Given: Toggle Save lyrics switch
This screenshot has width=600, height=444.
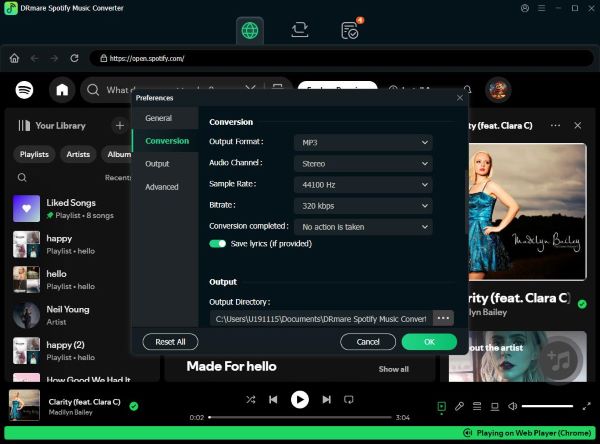Looking at the screenshot, I should pyautogui.click(x=218, y=244).
